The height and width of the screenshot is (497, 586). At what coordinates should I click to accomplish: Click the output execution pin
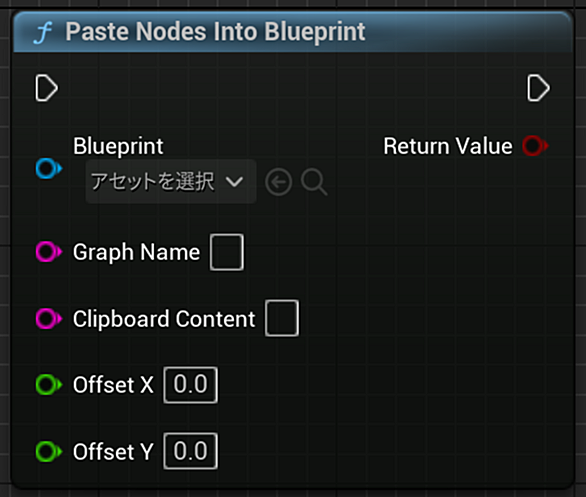[539, 88]
